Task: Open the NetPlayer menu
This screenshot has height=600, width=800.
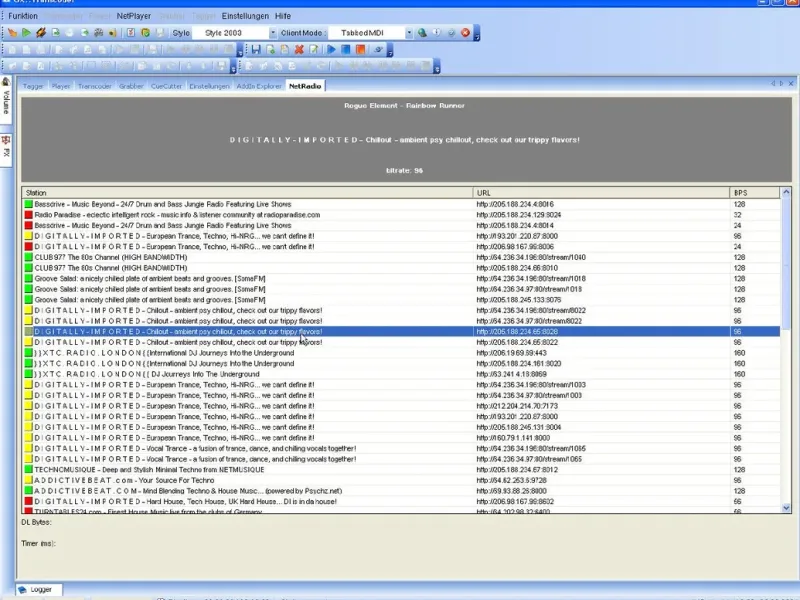Action: 134,16
